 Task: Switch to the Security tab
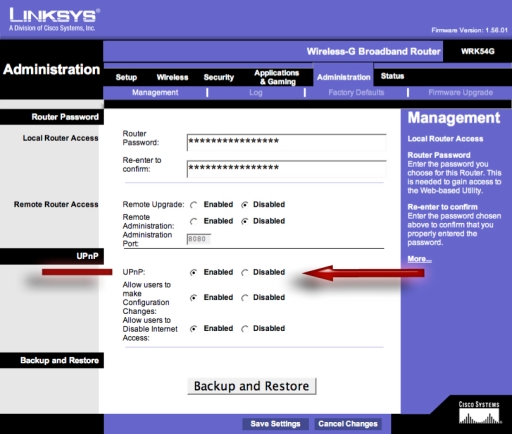click(x=219, y=77)
